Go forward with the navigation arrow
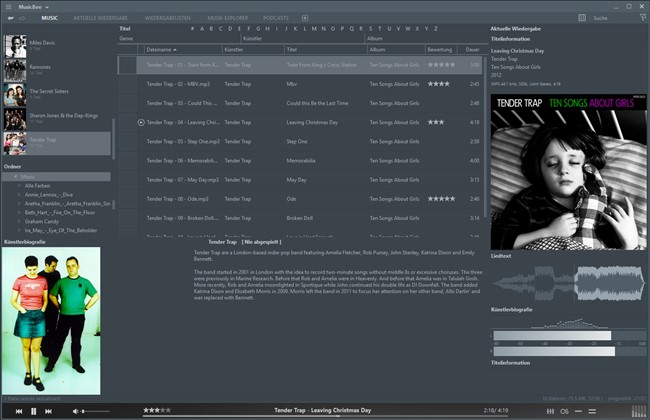650x420 pixels. click(x=22, y=18)
